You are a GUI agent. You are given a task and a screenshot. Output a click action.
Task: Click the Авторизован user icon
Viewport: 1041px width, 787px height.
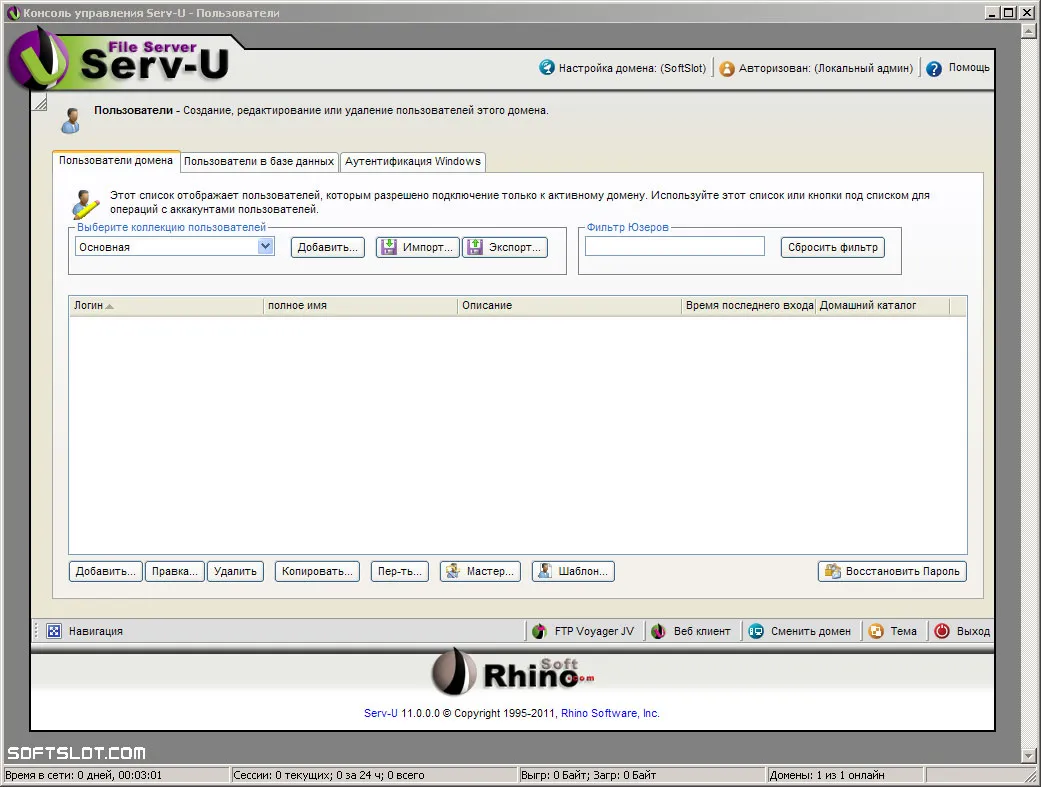727,68
